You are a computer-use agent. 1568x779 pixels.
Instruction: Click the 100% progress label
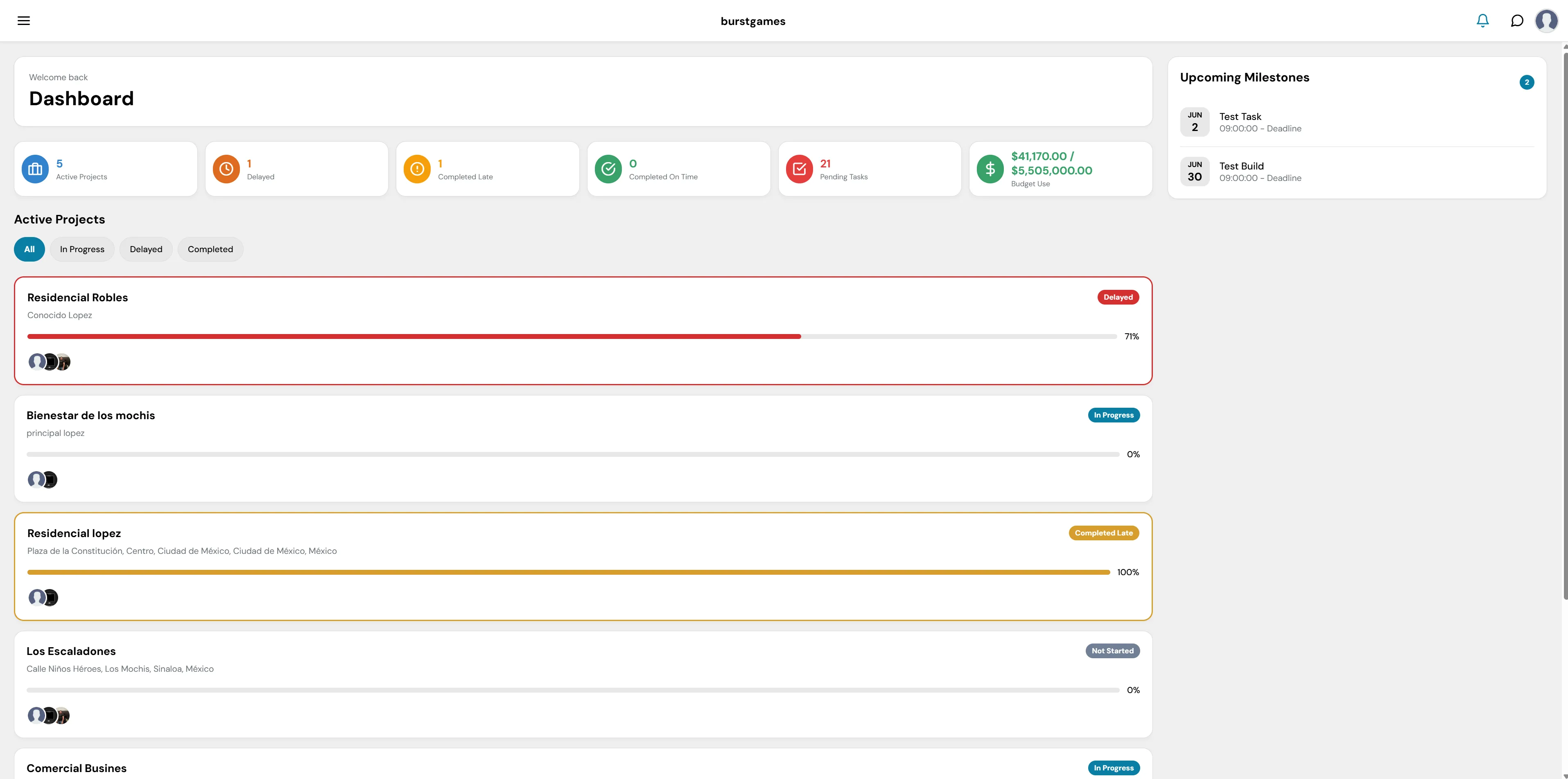[x=1128, y=573]
